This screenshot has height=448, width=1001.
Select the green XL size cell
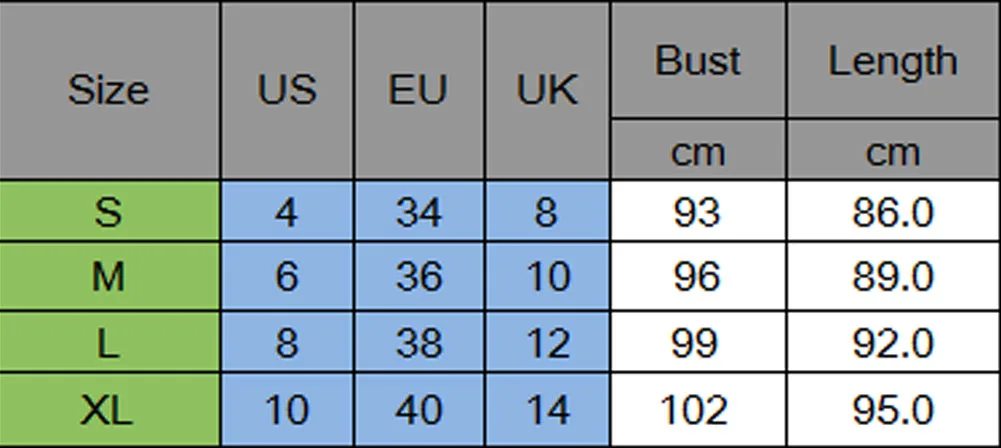click(x=109, y=410)
